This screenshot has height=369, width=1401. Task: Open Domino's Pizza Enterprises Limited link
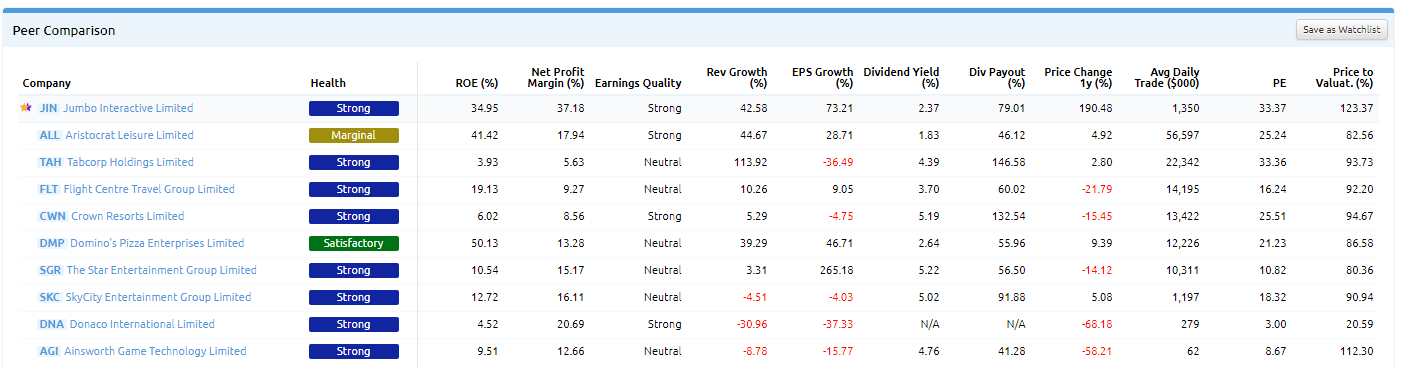[156, 243]
